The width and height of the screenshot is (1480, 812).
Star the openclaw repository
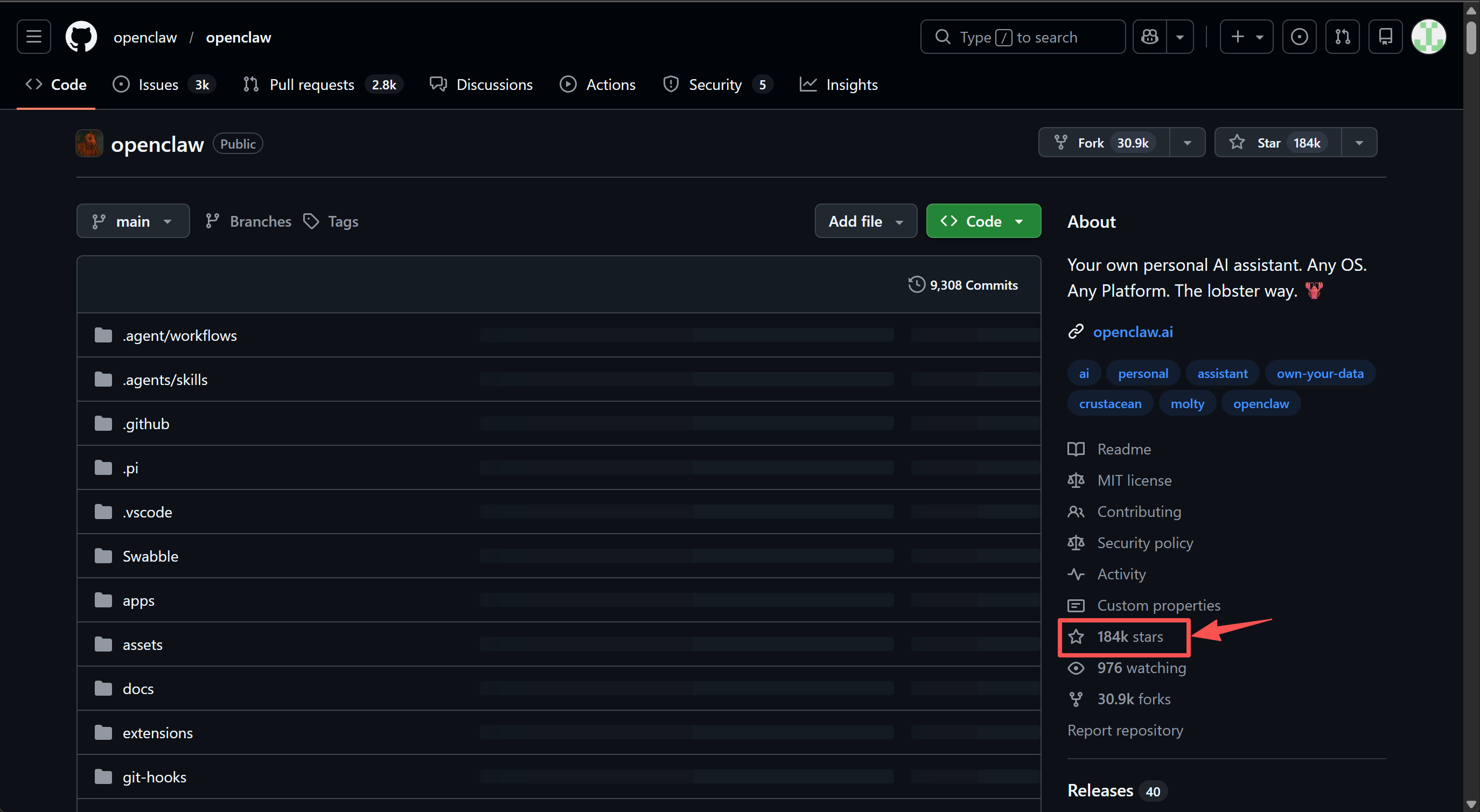click(1277, 142)
